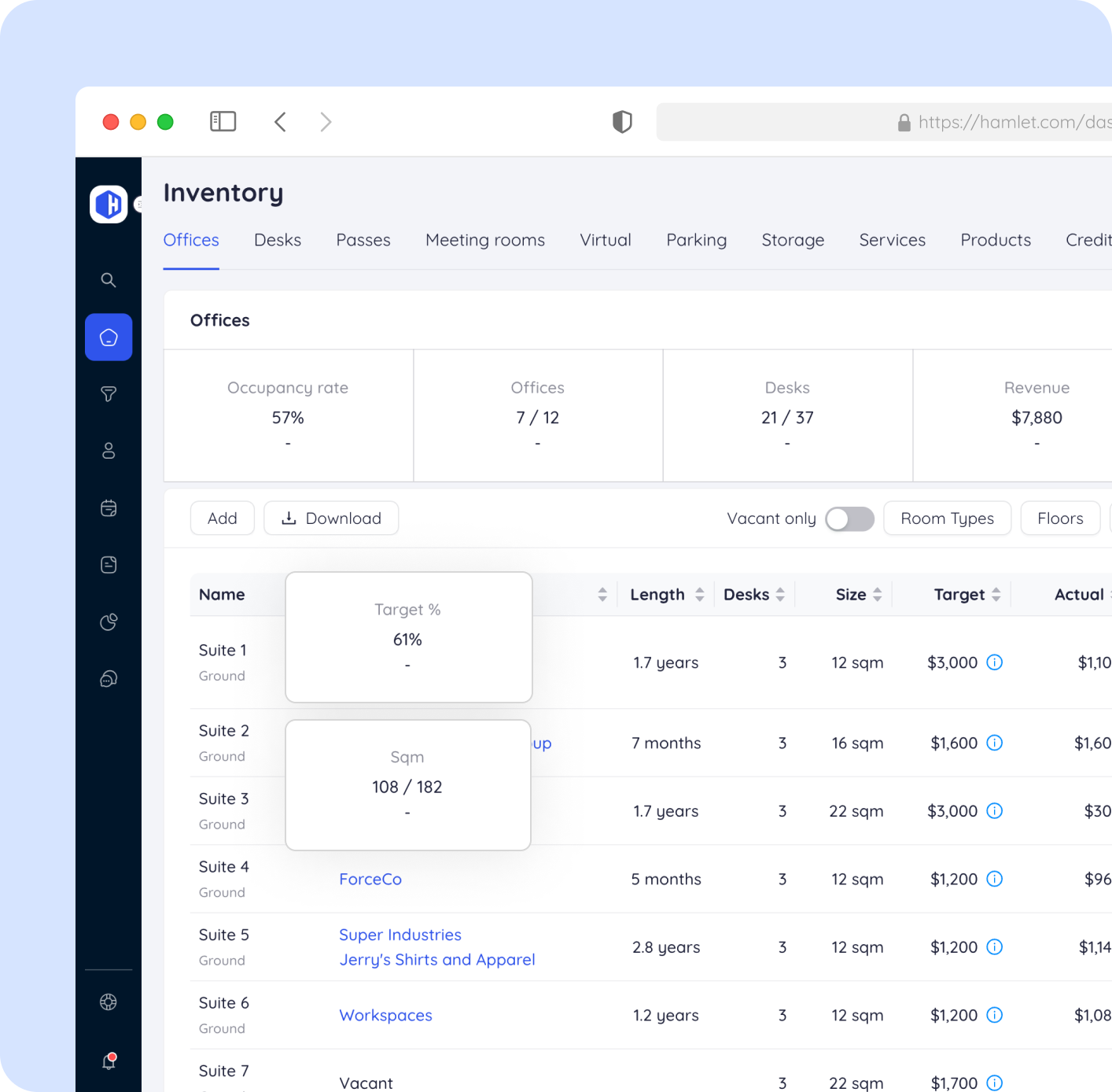This screenshot has height=1092, width=1112.
Task: Click the Suite 2 row name
Action: tap(224, 730)
